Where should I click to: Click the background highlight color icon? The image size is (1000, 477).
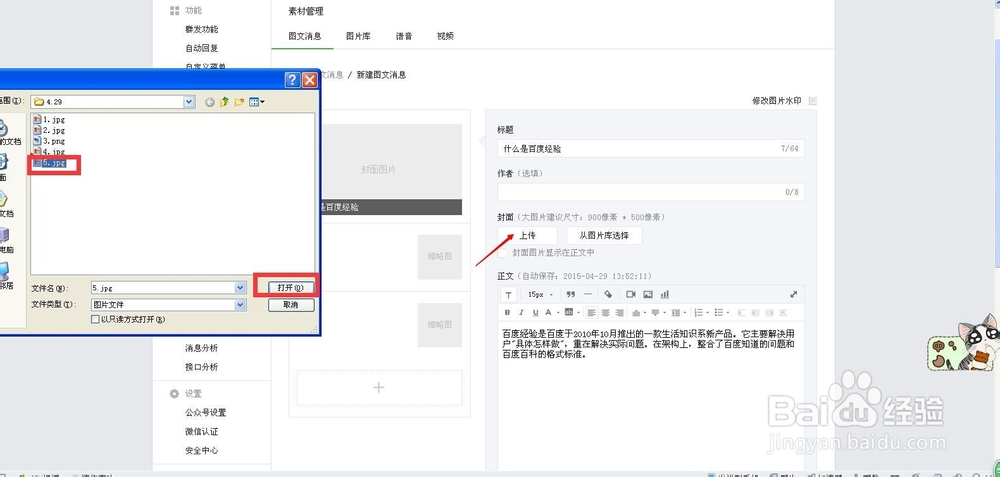click(569, 312)
